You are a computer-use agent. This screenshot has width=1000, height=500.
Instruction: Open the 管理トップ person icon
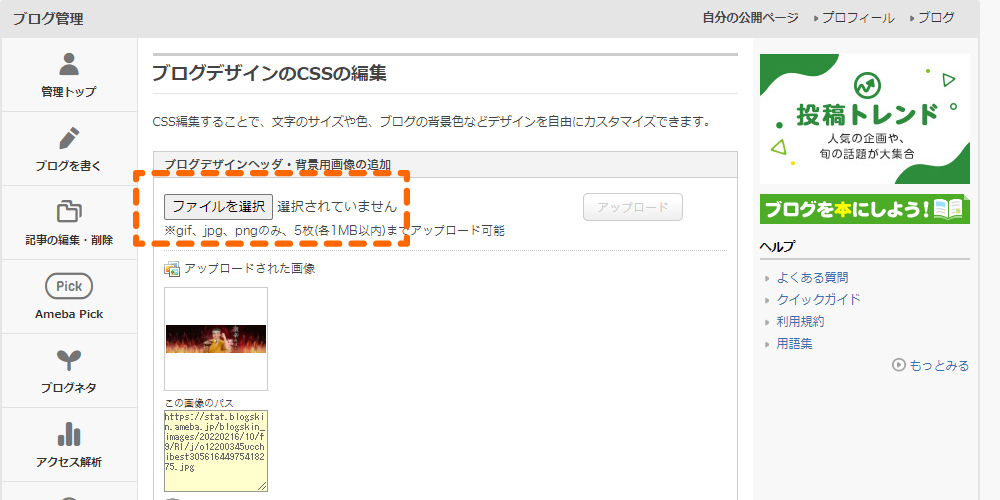(x=69, y=64)
